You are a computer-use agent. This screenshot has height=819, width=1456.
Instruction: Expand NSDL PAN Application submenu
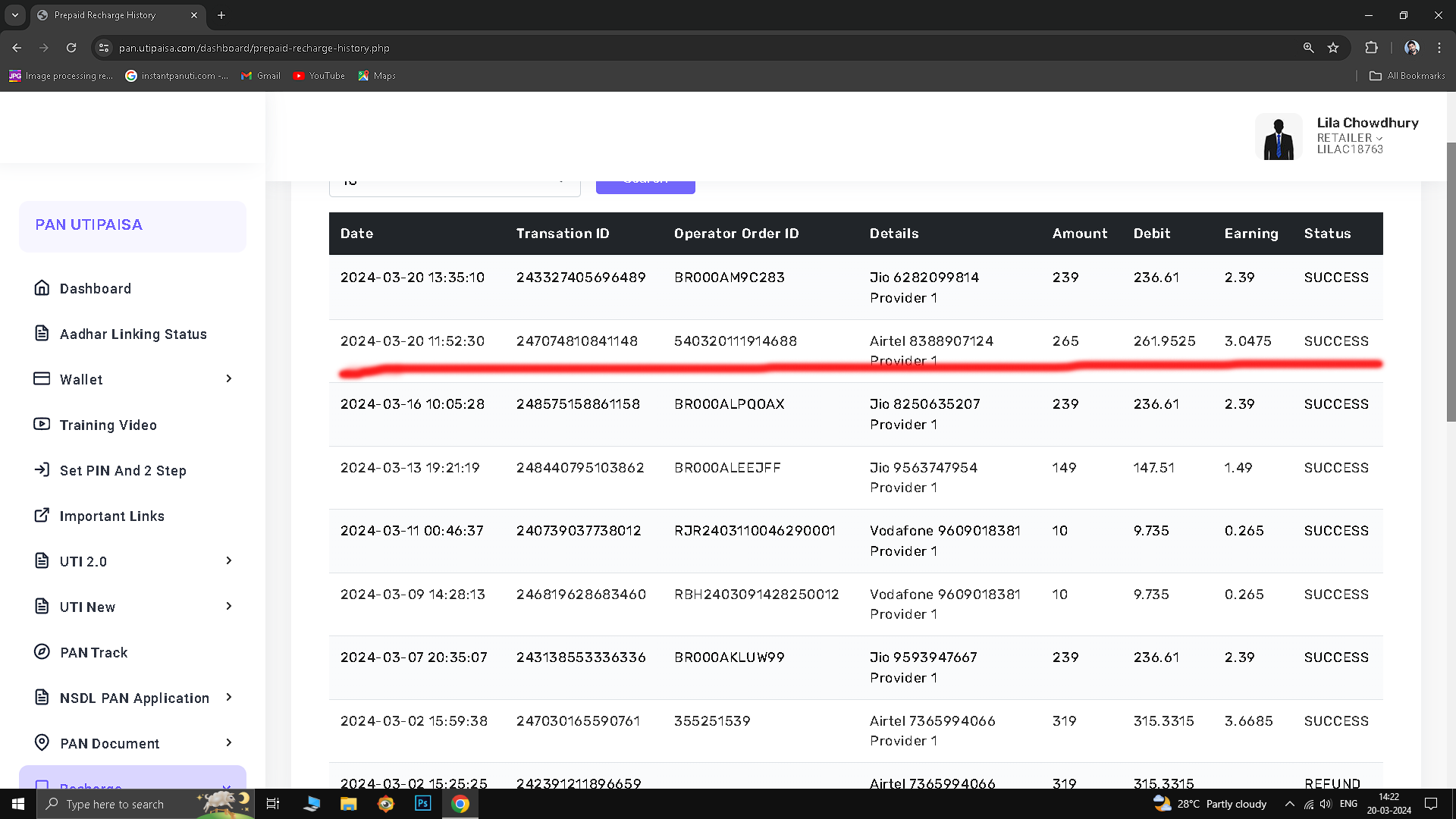pyautogui.click(x=229, y=698)
